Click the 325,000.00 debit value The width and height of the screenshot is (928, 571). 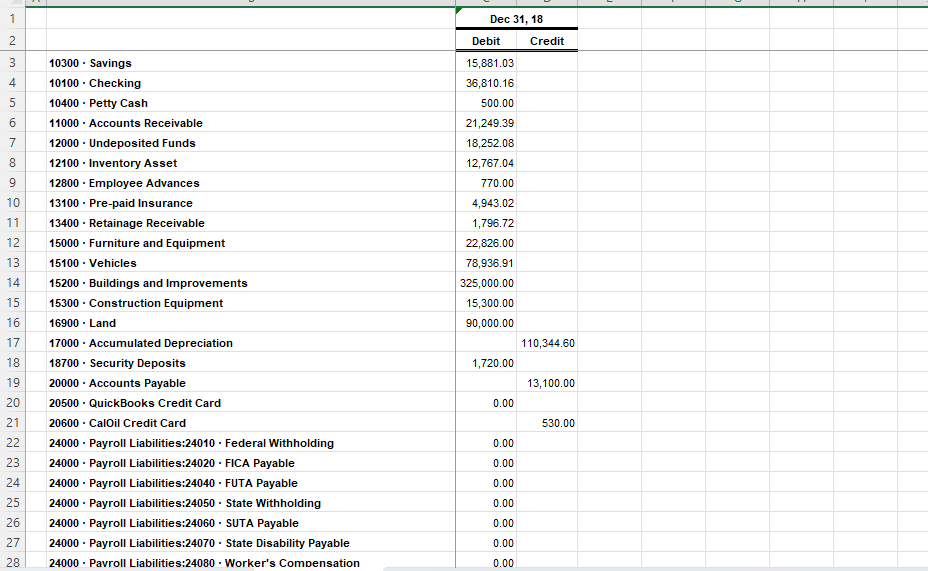(486, 283)
